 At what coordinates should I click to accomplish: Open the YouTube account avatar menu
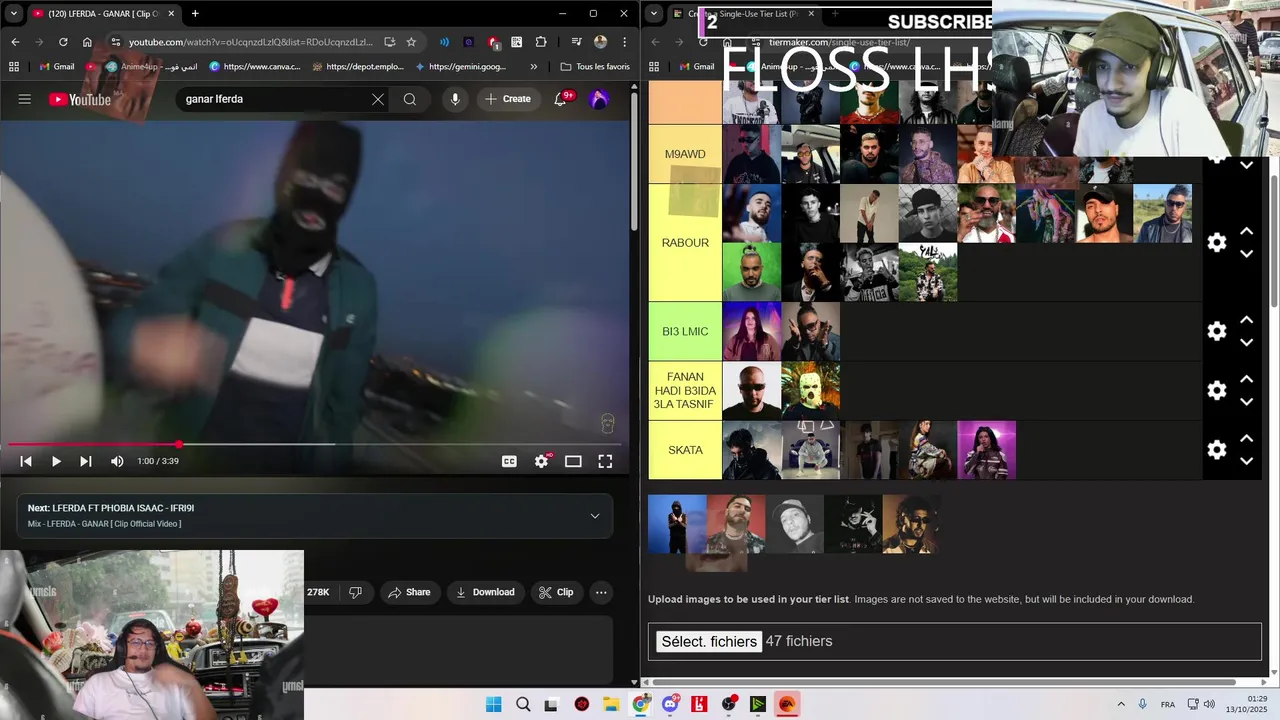pos(600,99)
